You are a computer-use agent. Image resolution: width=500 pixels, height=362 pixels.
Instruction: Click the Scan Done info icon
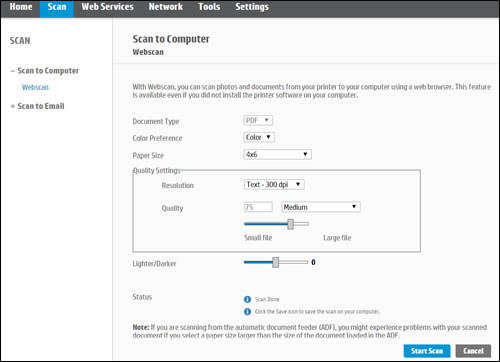click(247, 299)
